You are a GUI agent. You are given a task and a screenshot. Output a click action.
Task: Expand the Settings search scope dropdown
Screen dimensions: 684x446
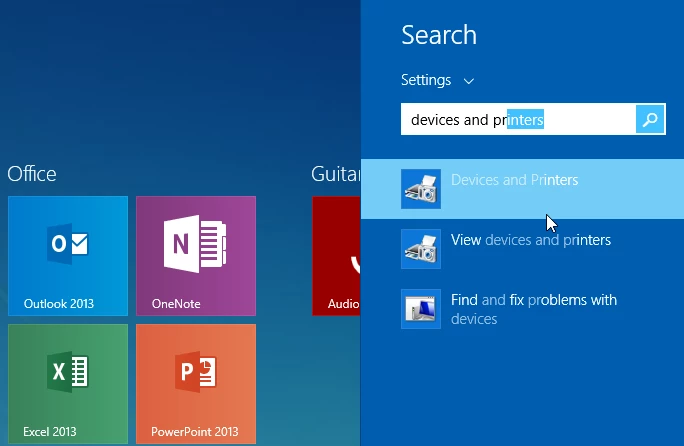[437, 80]
